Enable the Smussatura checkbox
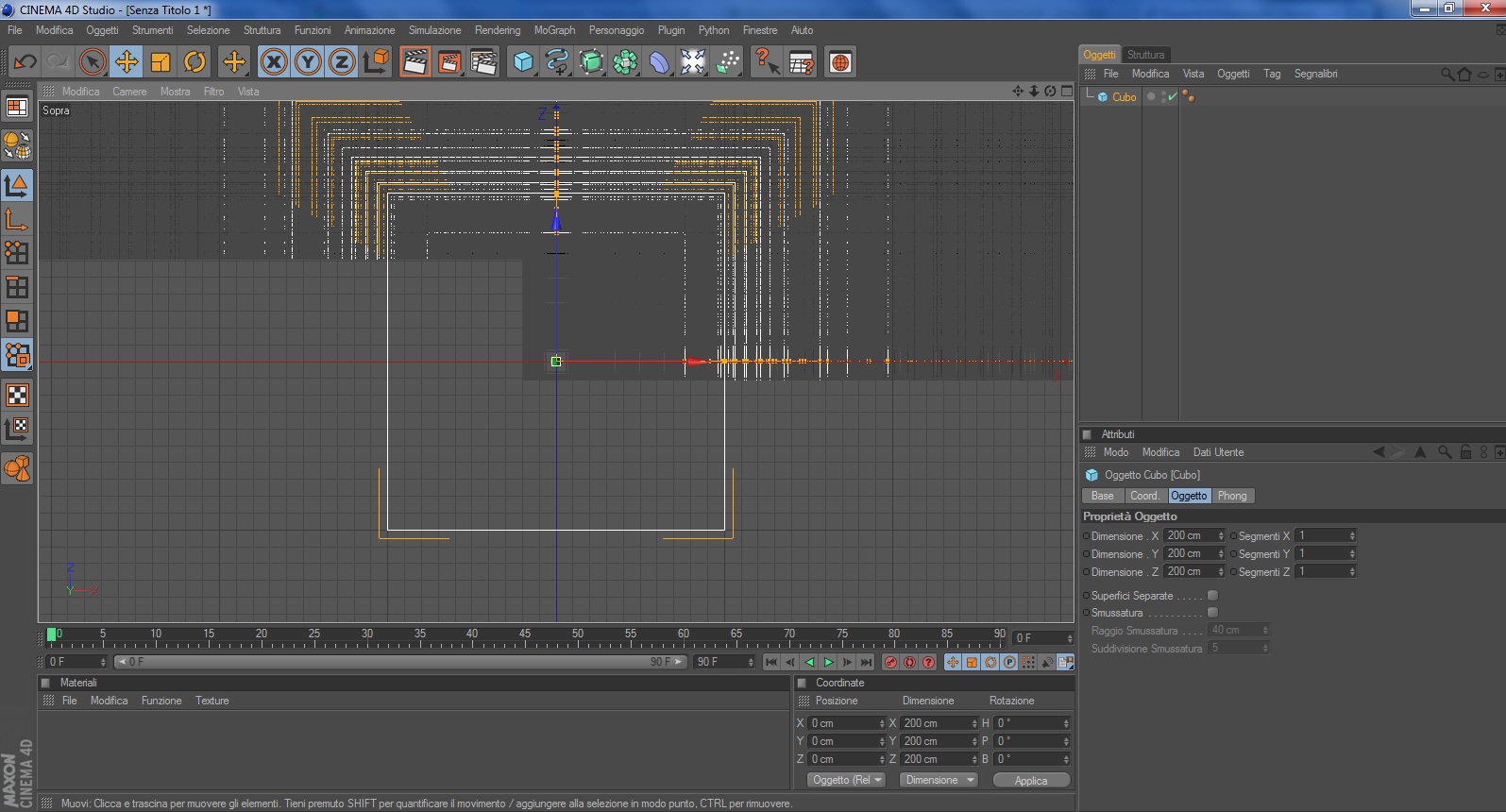Viewport: 1506px width, 812px height. coord(1212,613)
